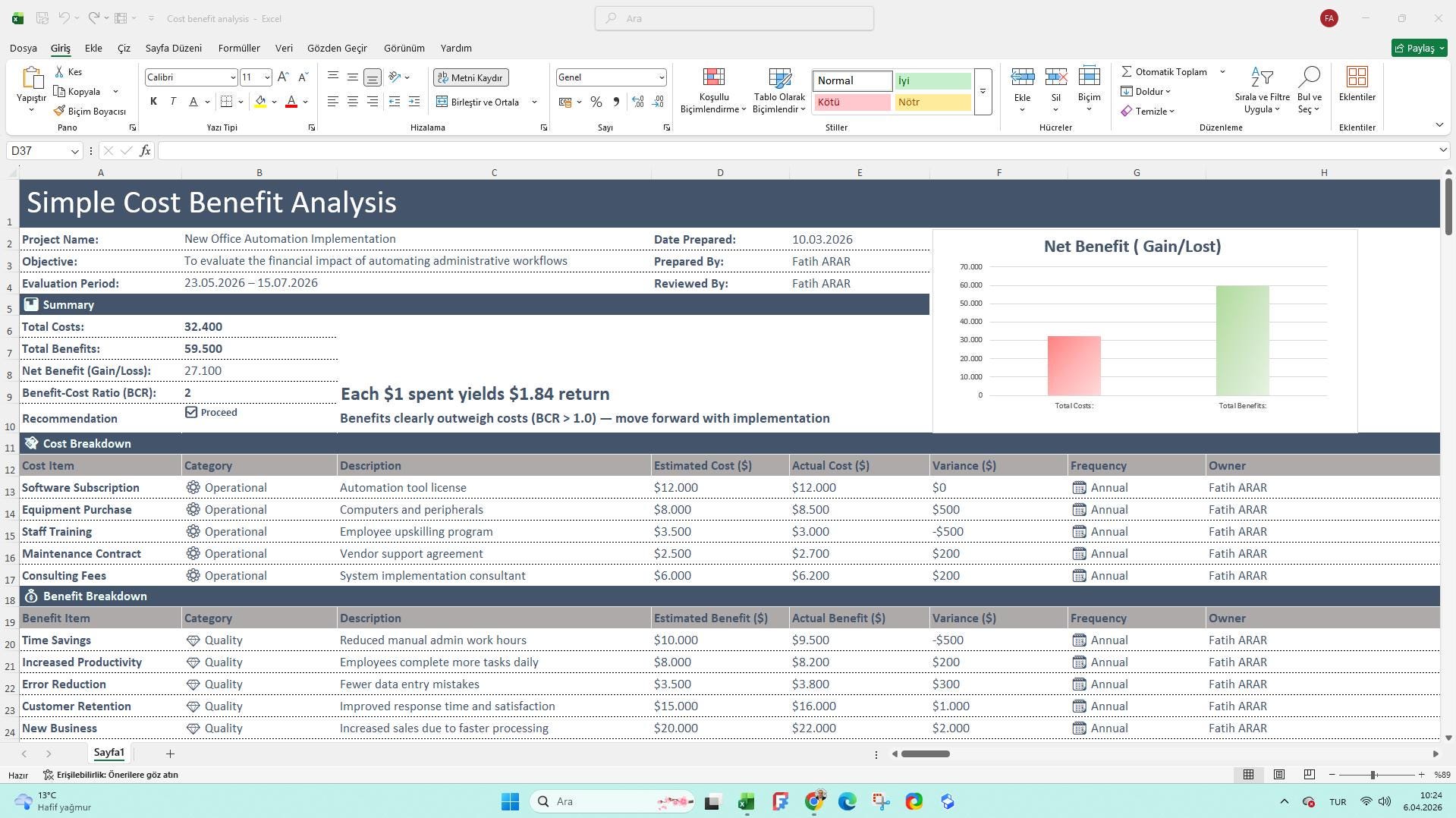Click the percent style icon
This screenshot has height=818, width=1456.
tap(596, 102)
